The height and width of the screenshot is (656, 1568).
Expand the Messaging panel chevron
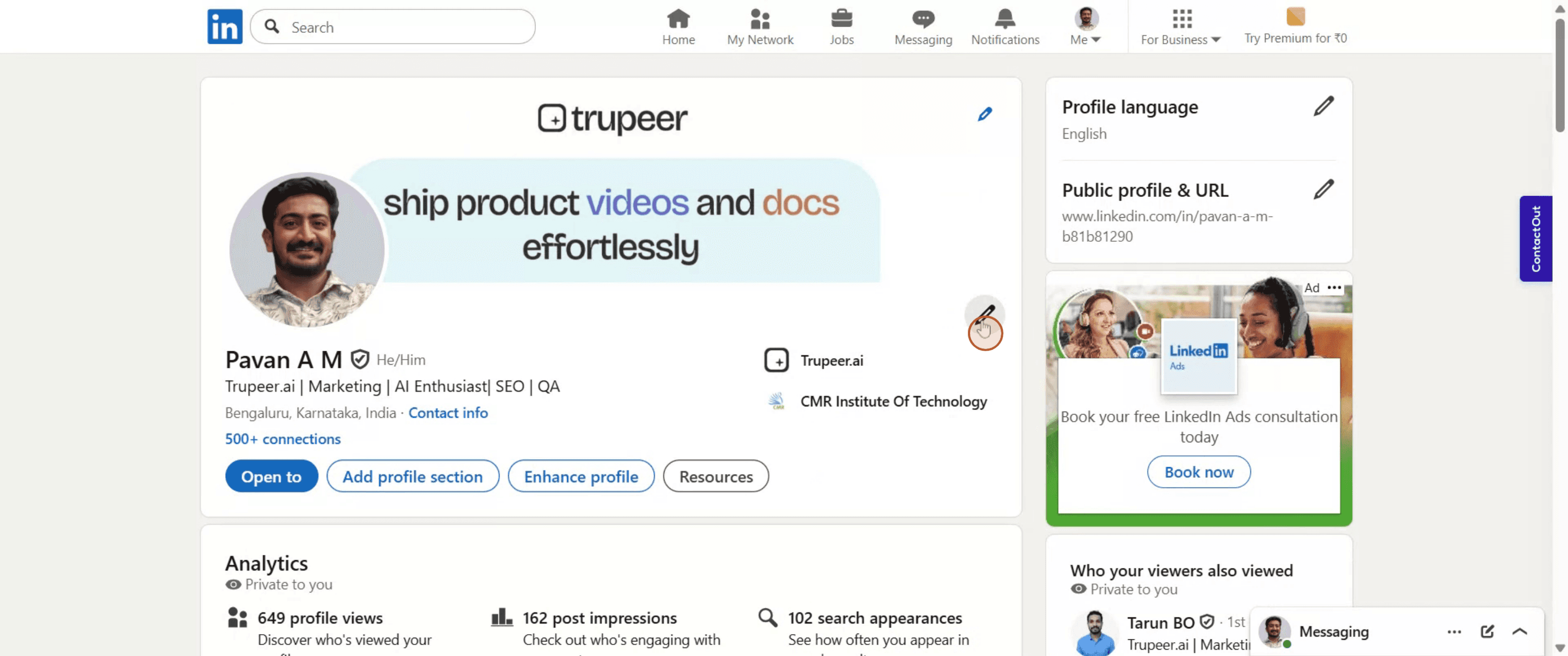[x=1520, y=631]
